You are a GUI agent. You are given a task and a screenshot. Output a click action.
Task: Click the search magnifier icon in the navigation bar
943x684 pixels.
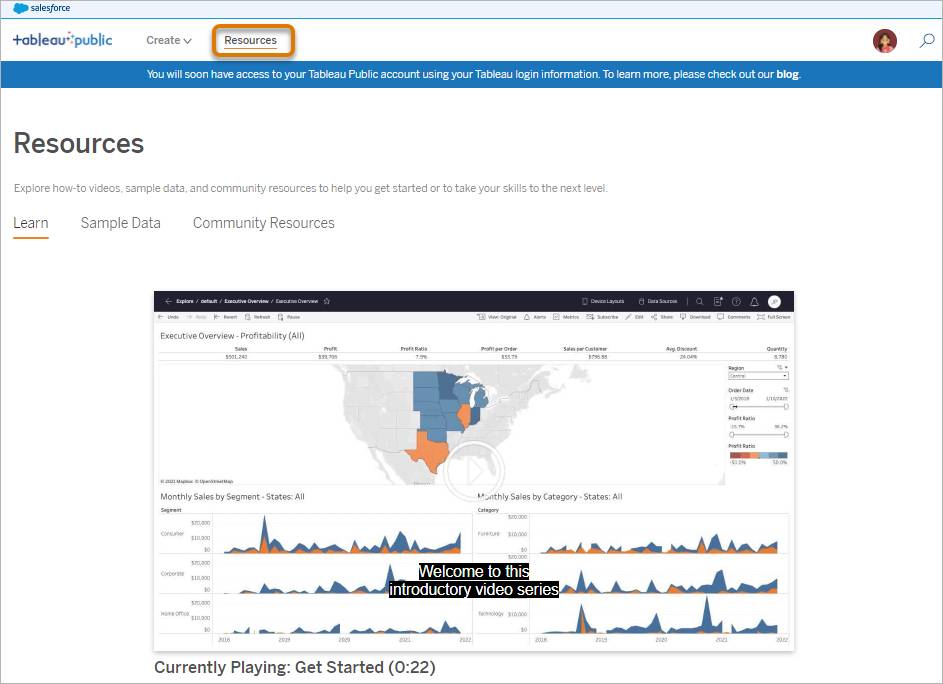927,41
